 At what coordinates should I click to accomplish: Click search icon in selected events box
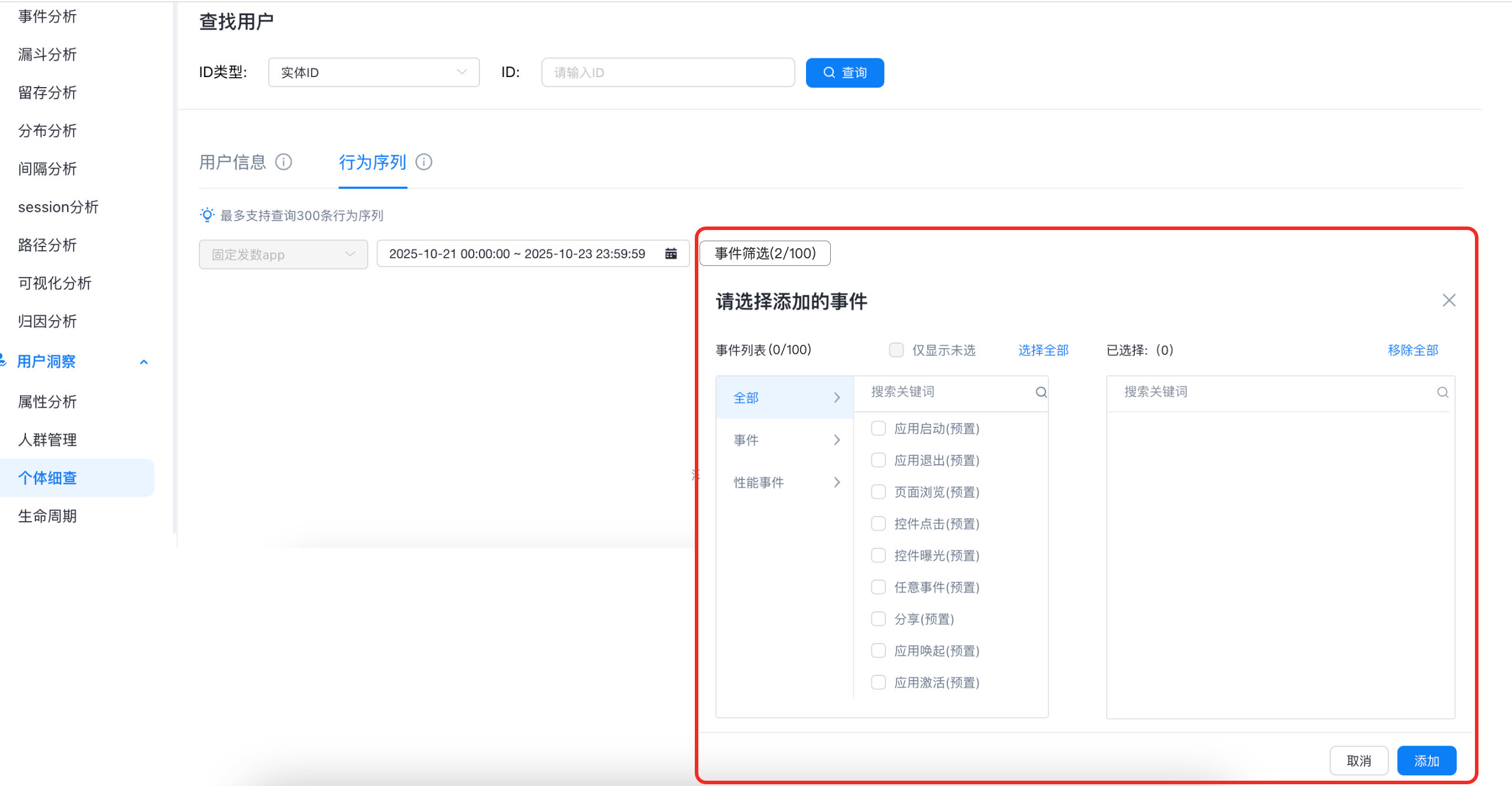pos(1442,392)
